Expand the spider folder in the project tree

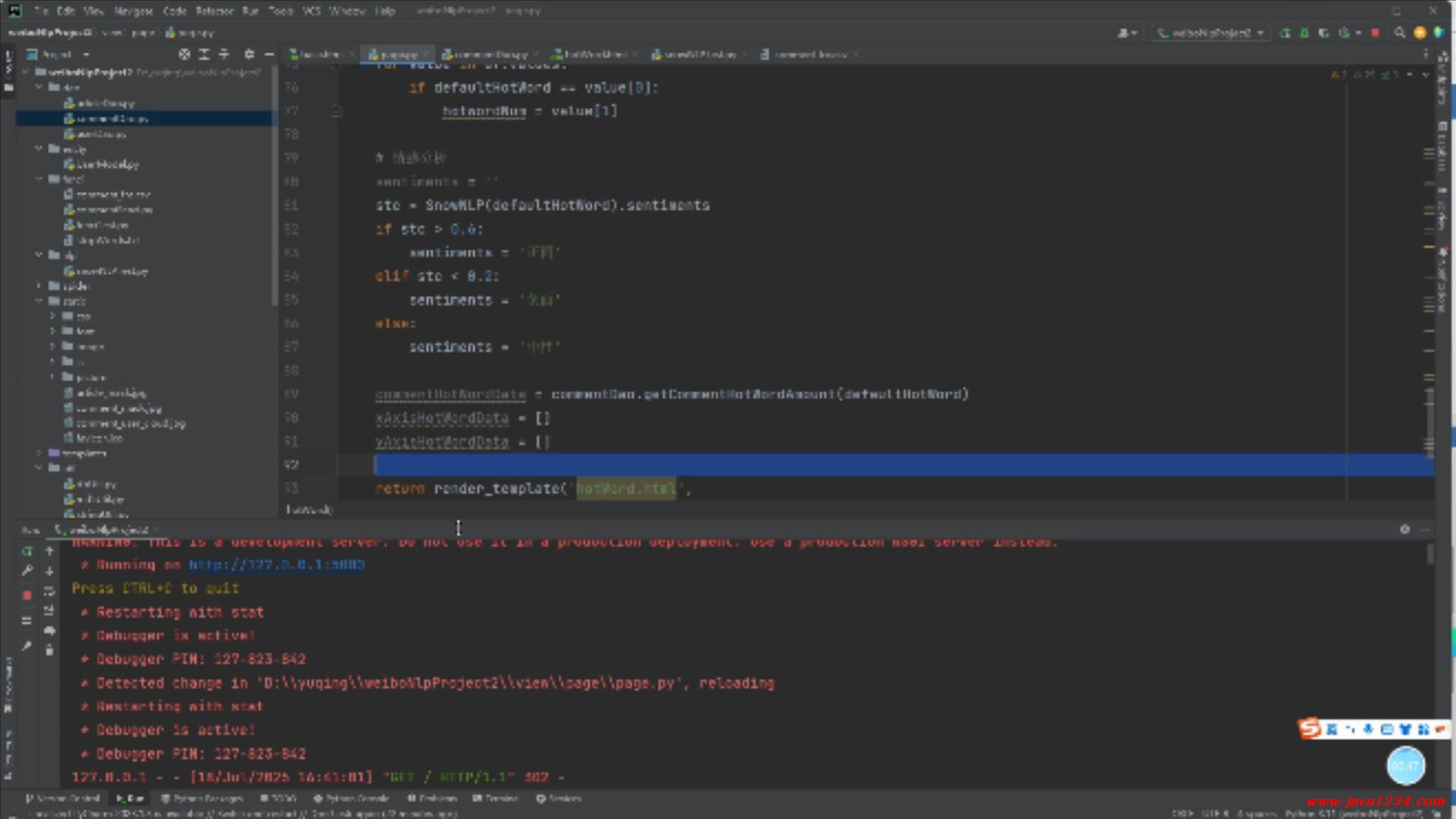(39, 286)
